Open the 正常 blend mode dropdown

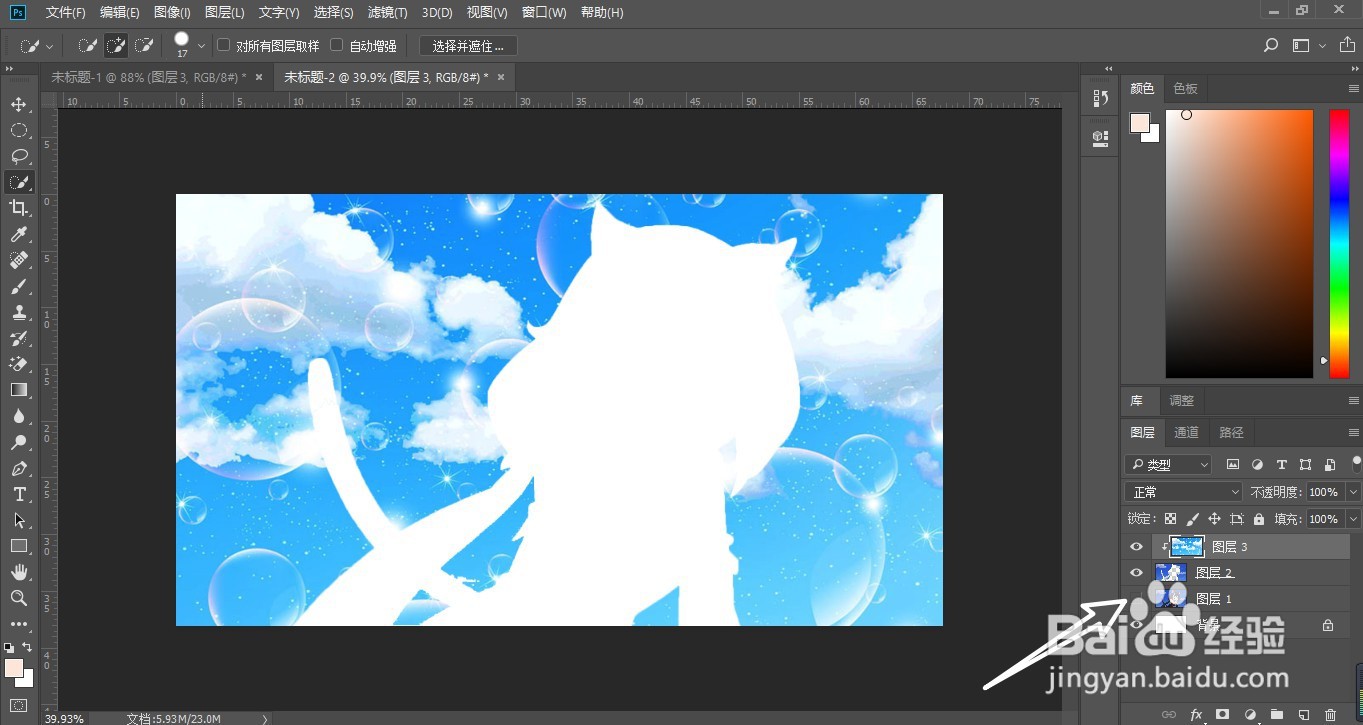point(1183,492)
